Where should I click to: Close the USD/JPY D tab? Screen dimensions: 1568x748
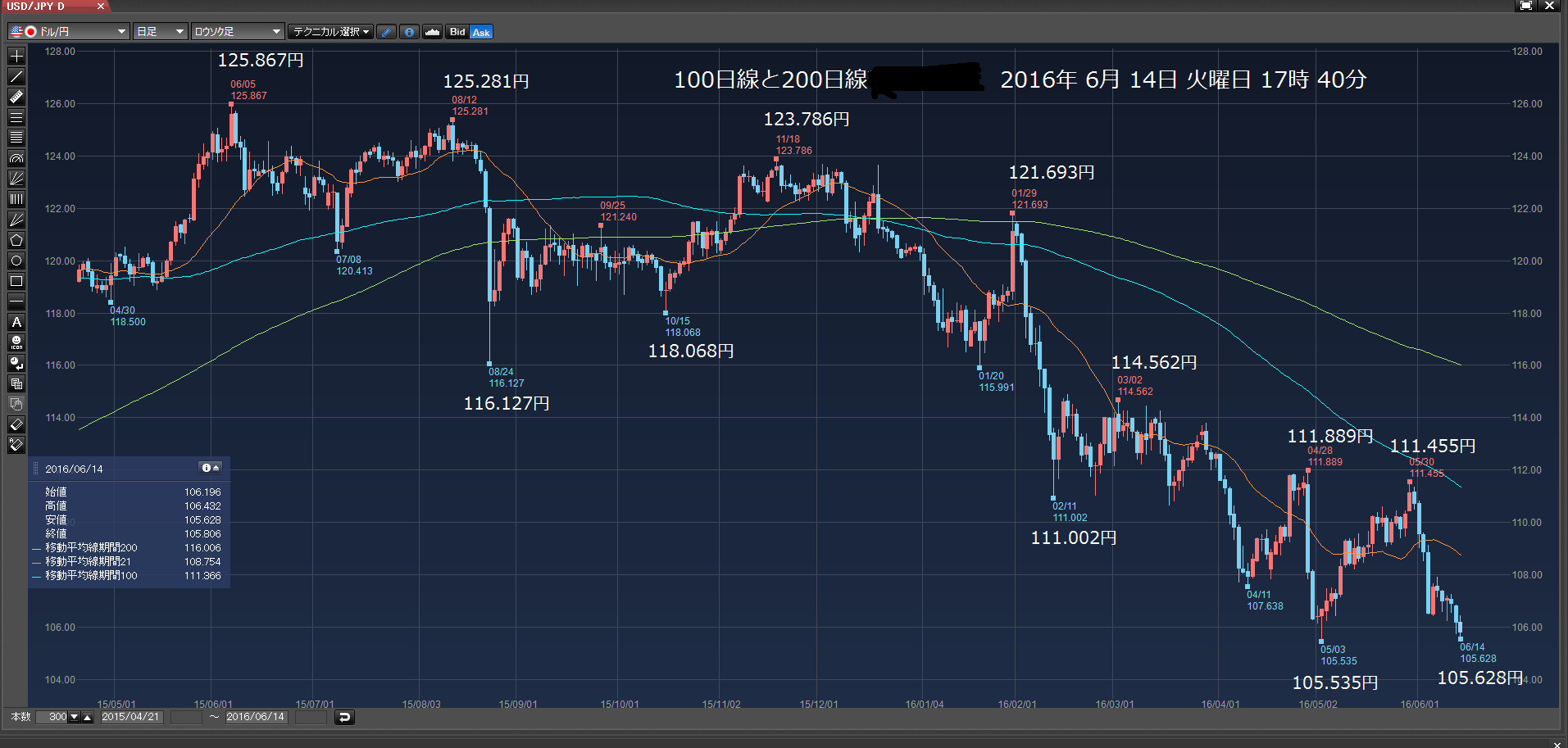tap(101, 6)
